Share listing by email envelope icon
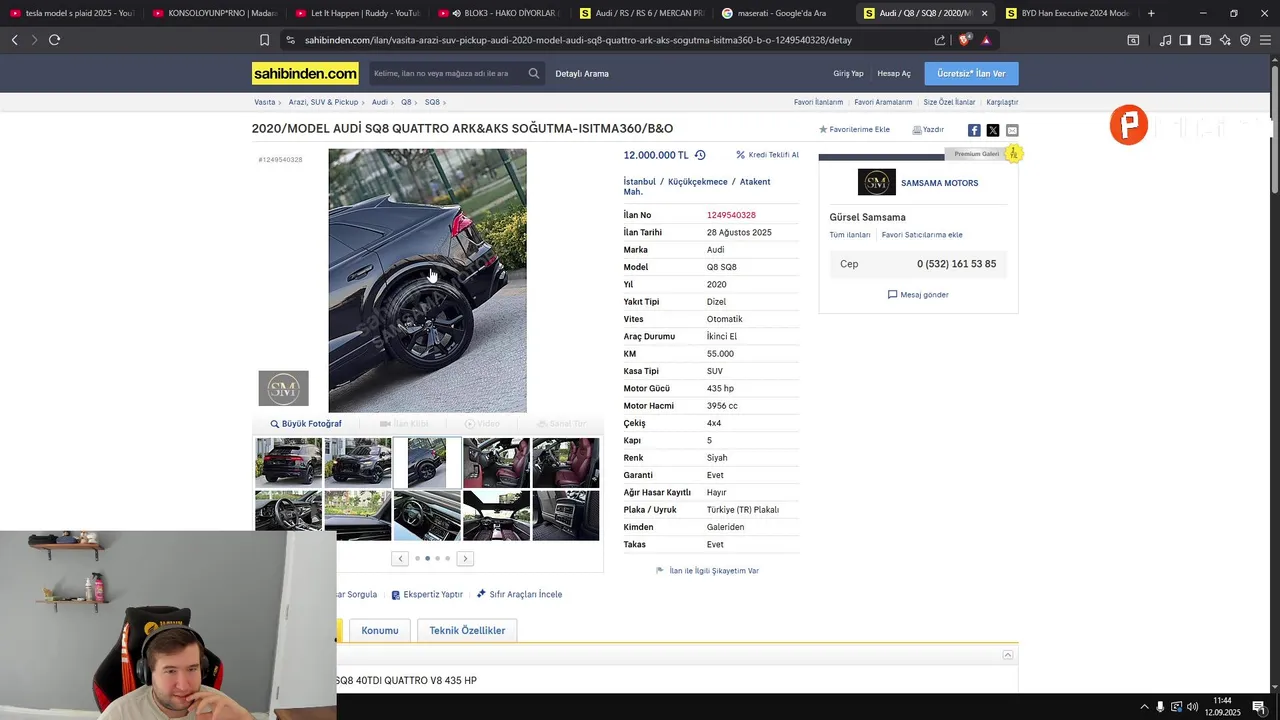Viewport: 1280px width, 720px height. coord(1012,130)
